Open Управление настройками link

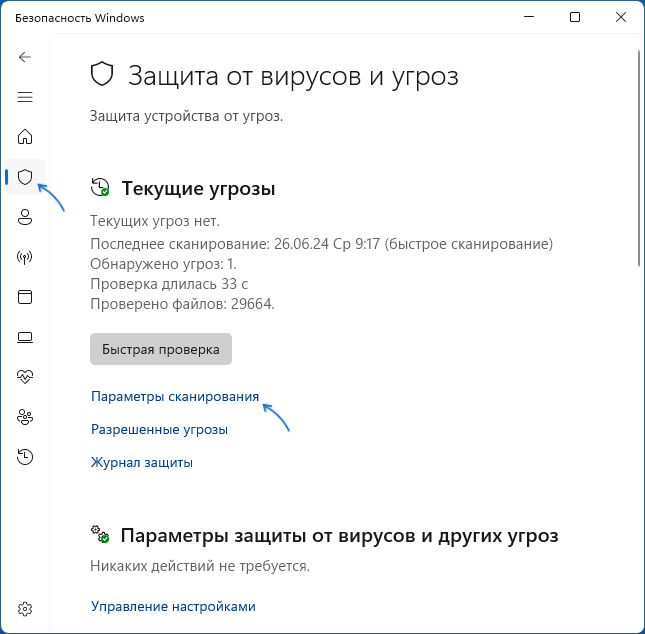point(173,606)
